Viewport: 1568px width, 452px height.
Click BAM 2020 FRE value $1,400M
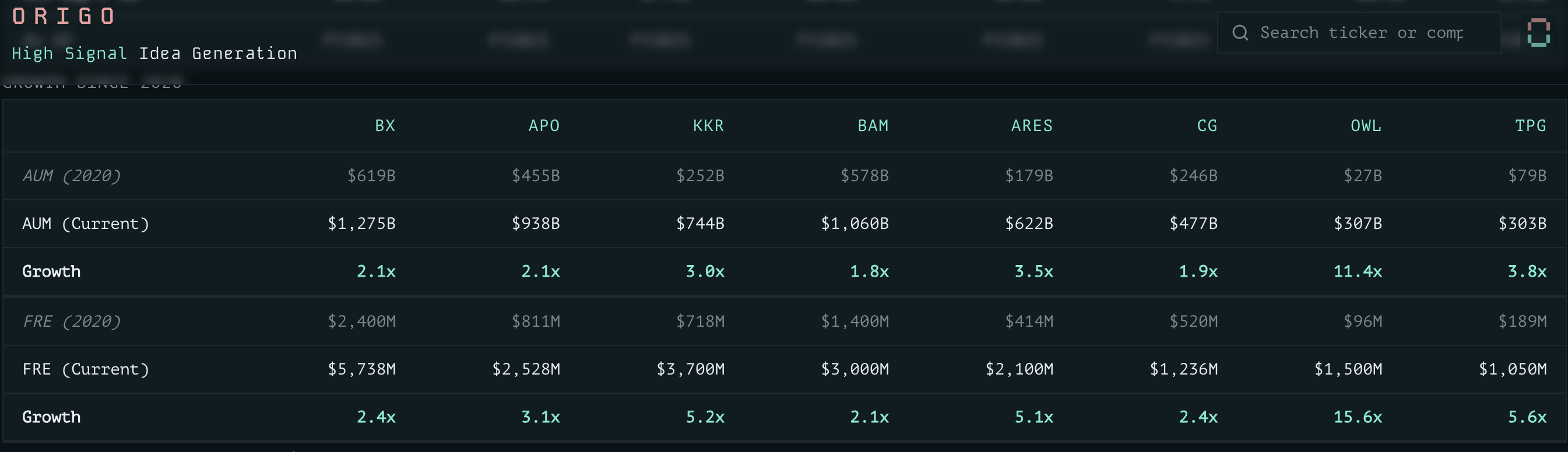click(855, 321)
